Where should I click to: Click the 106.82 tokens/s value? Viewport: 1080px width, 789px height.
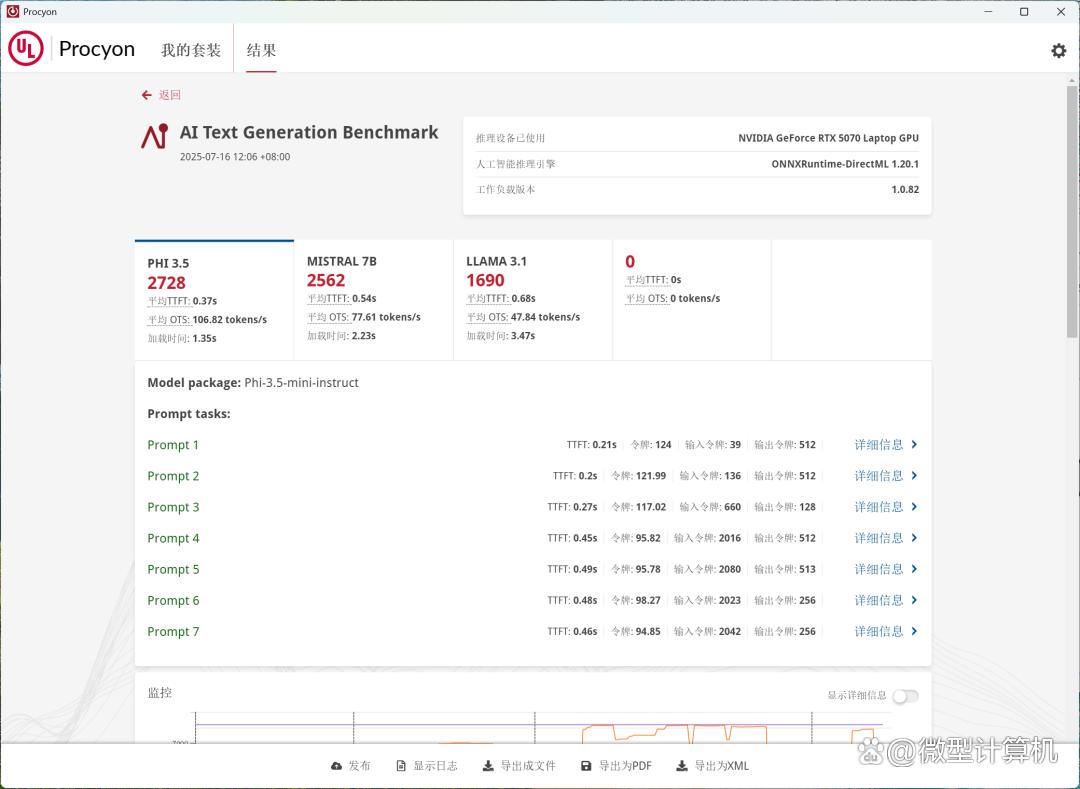point(229,319)
